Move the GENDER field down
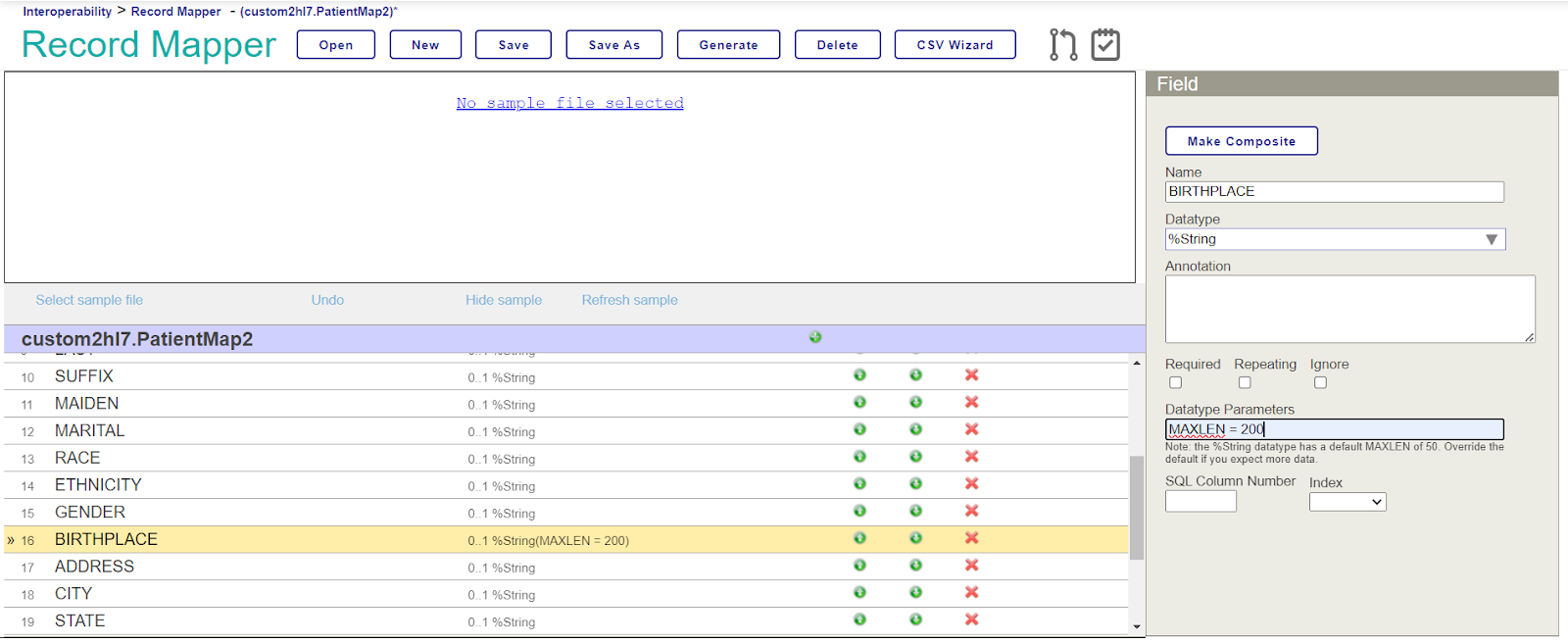This screenshot has width=1568, height=643. 915,511
